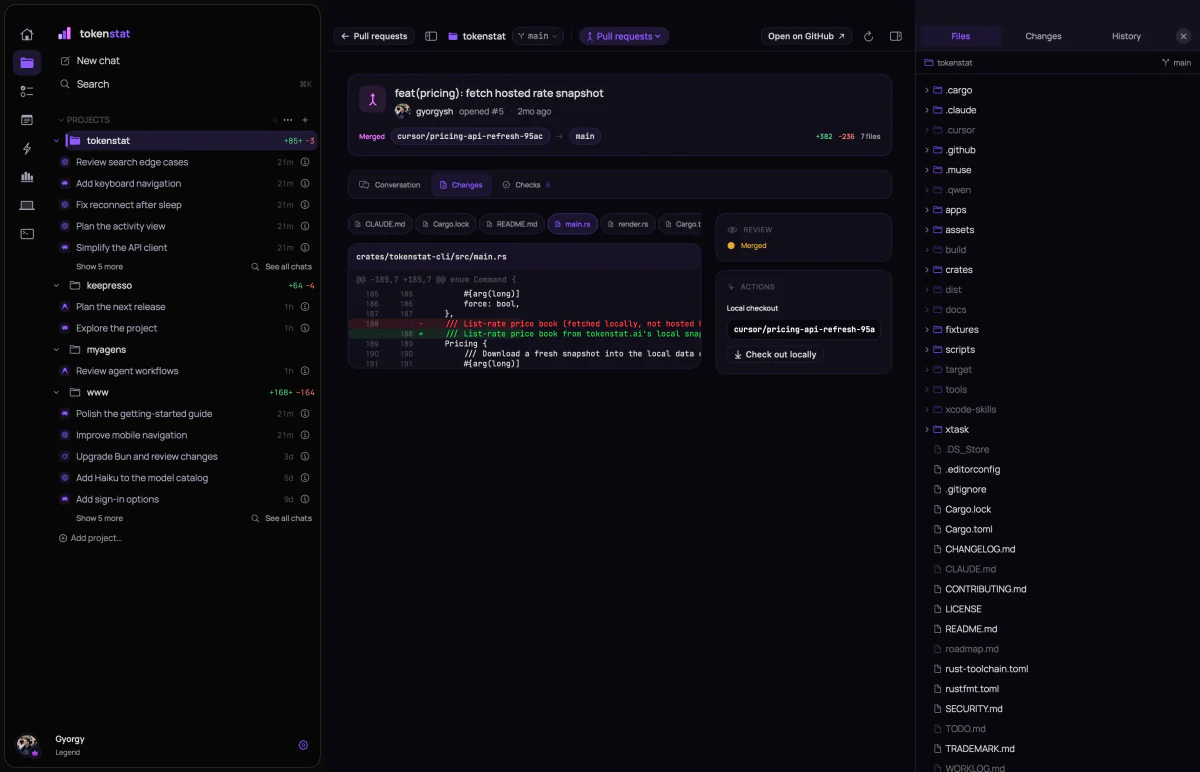Open the laptop devices rail icon

[x=27, y=206]
